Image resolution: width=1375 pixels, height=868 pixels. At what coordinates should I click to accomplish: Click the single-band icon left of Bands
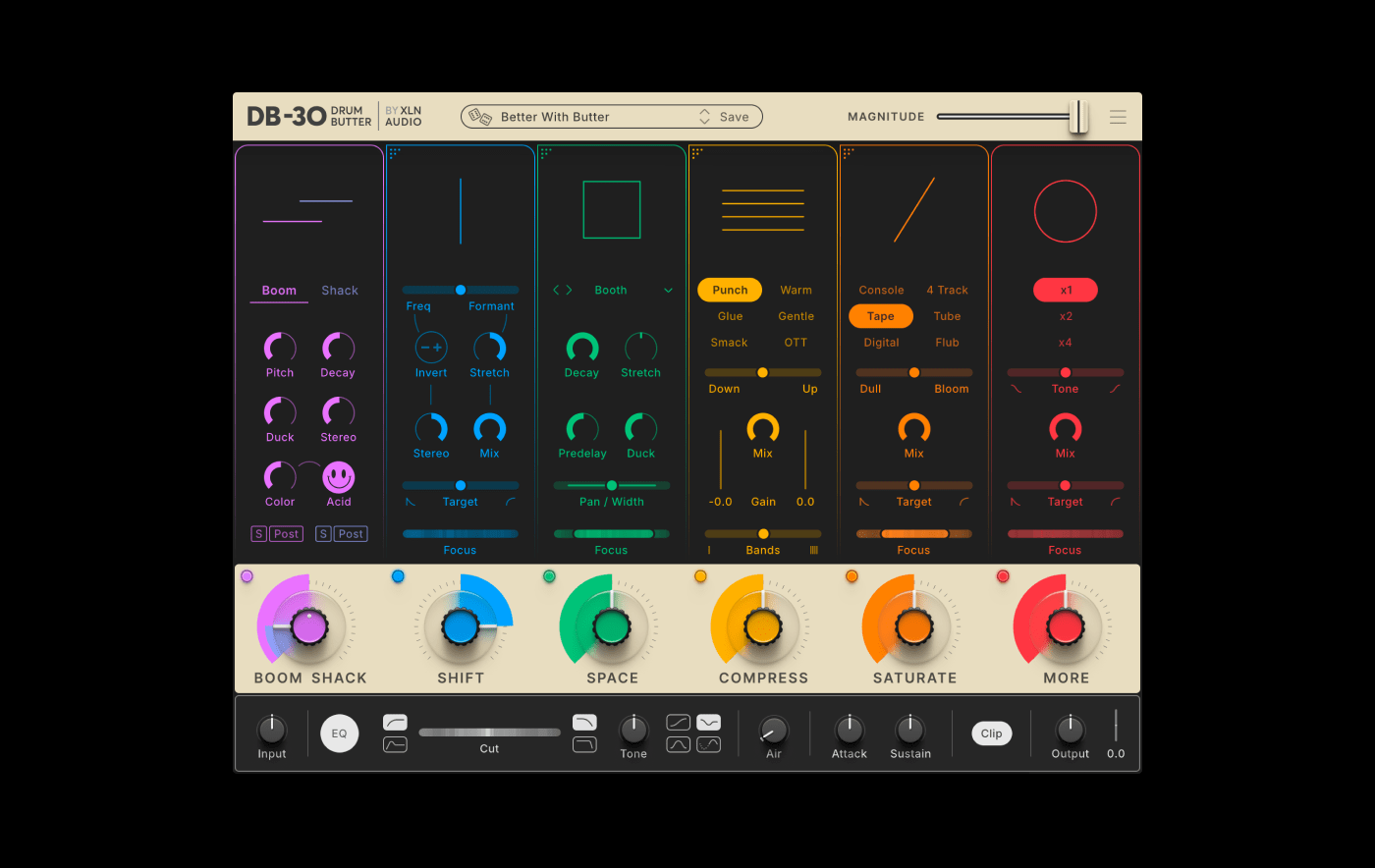[x=709, y=551]
